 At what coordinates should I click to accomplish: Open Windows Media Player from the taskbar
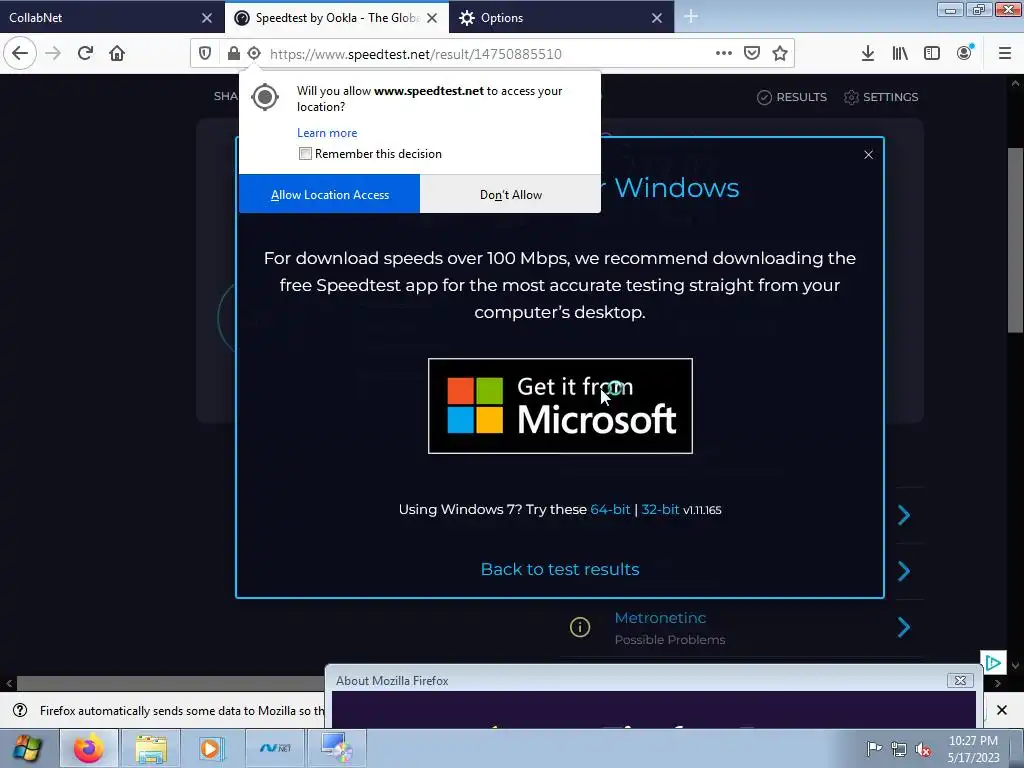coord(212,748)
